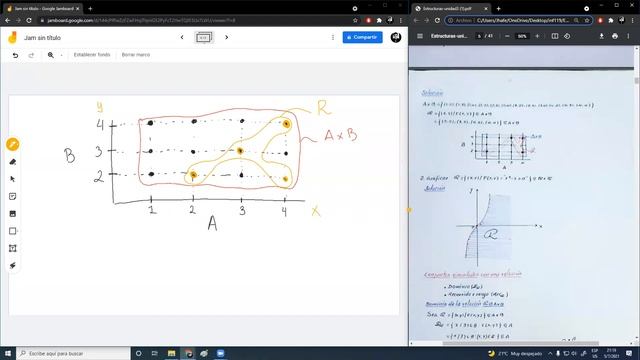Open Zoom app from taskbar

[220, 353]
